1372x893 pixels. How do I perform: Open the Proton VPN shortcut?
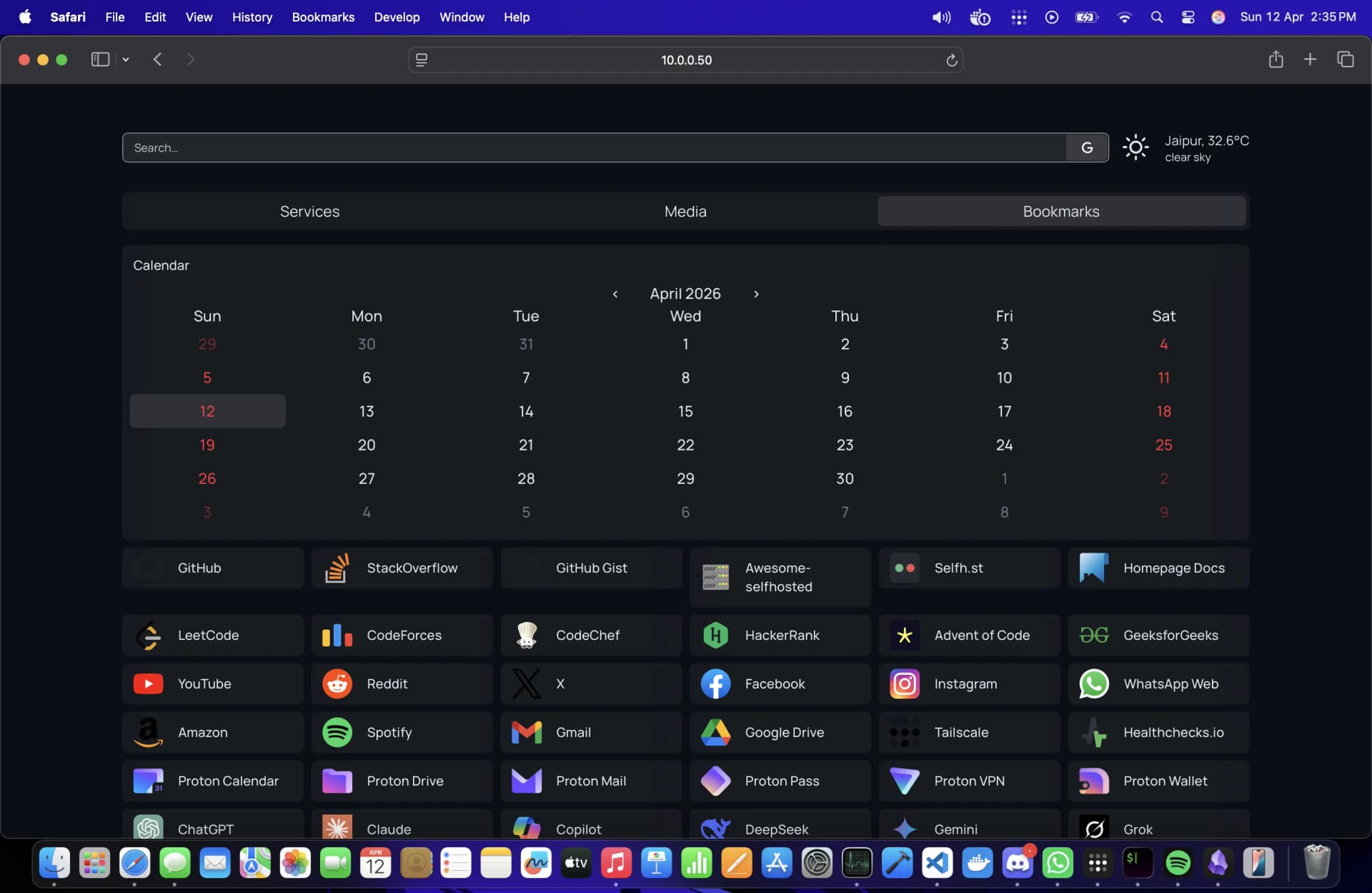[969, 781]
